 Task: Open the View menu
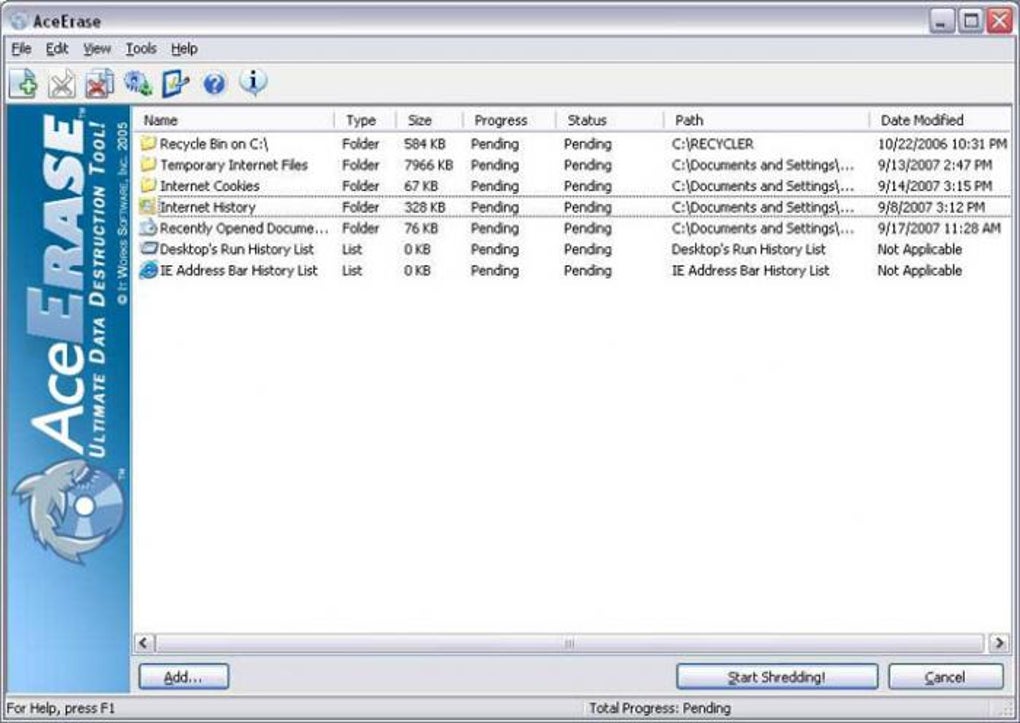97,49
